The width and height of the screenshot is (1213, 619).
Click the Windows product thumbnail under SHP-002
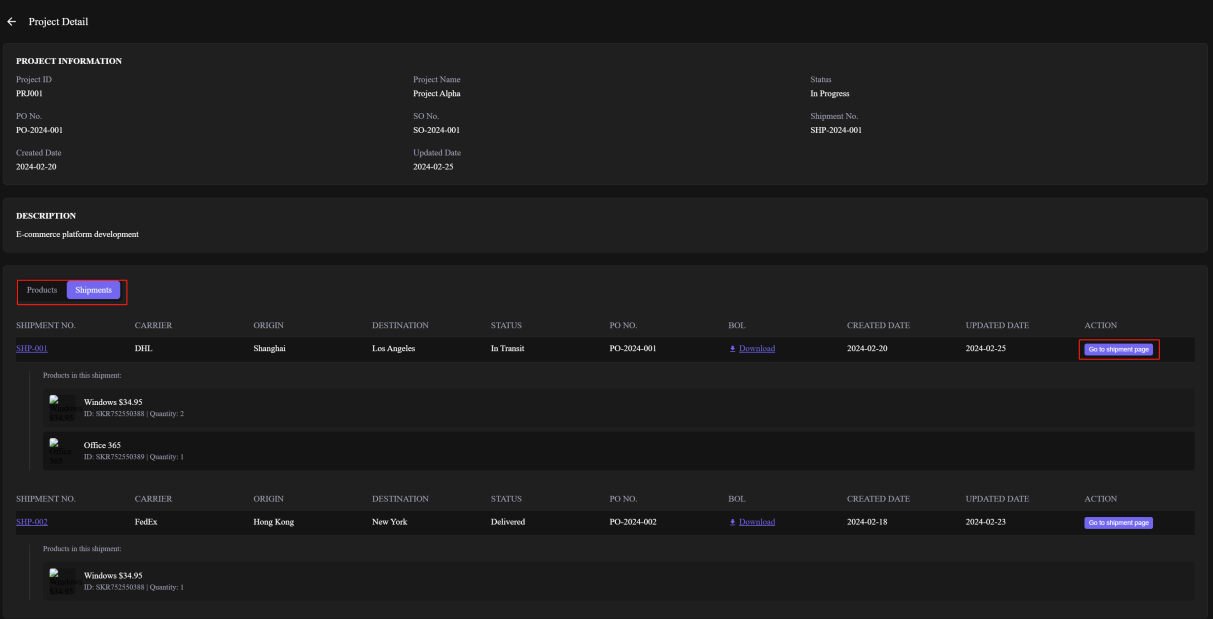click(x=62, y=580)
